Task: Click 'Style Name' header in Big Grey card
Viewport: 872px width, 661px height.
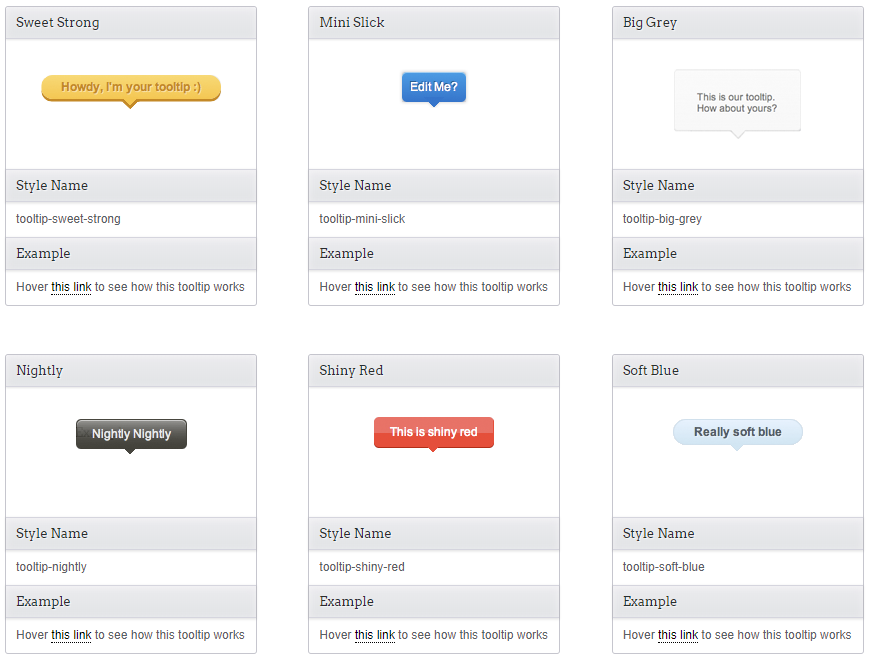Action: tap(738, 186)
